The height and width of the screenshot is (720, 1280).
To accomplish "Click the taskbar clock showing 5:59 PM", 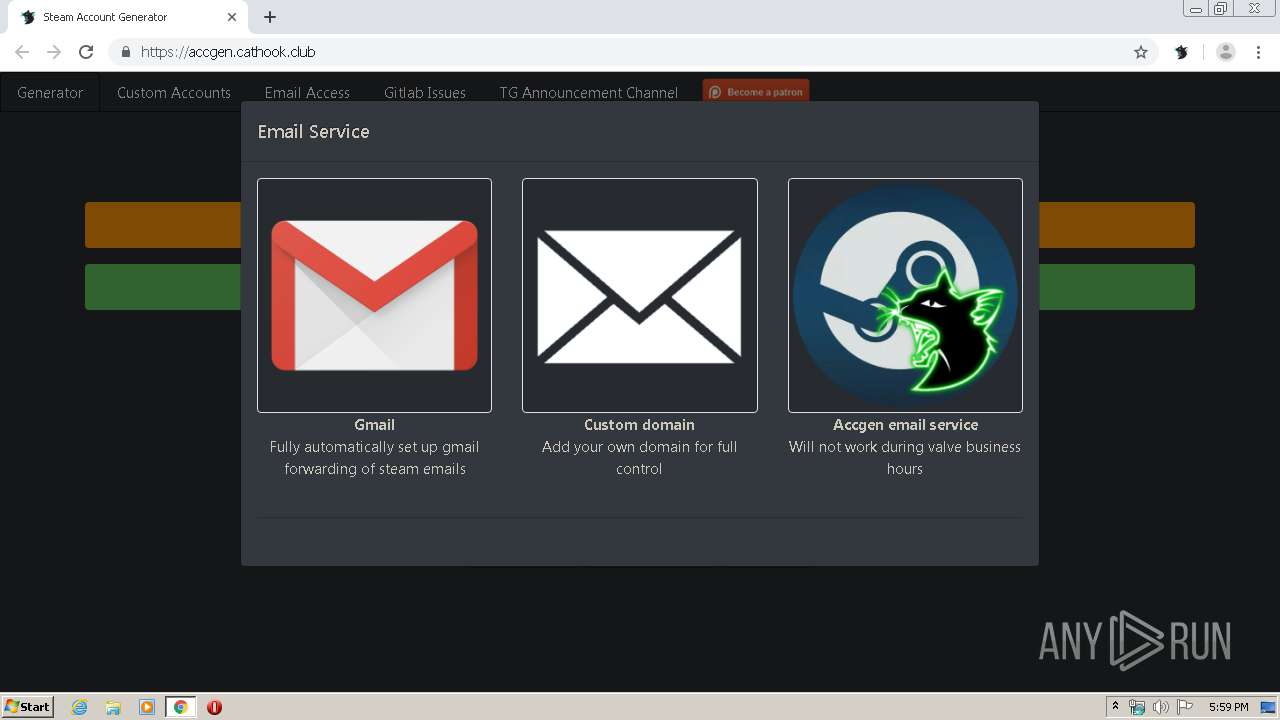I will coord(1228,707).
